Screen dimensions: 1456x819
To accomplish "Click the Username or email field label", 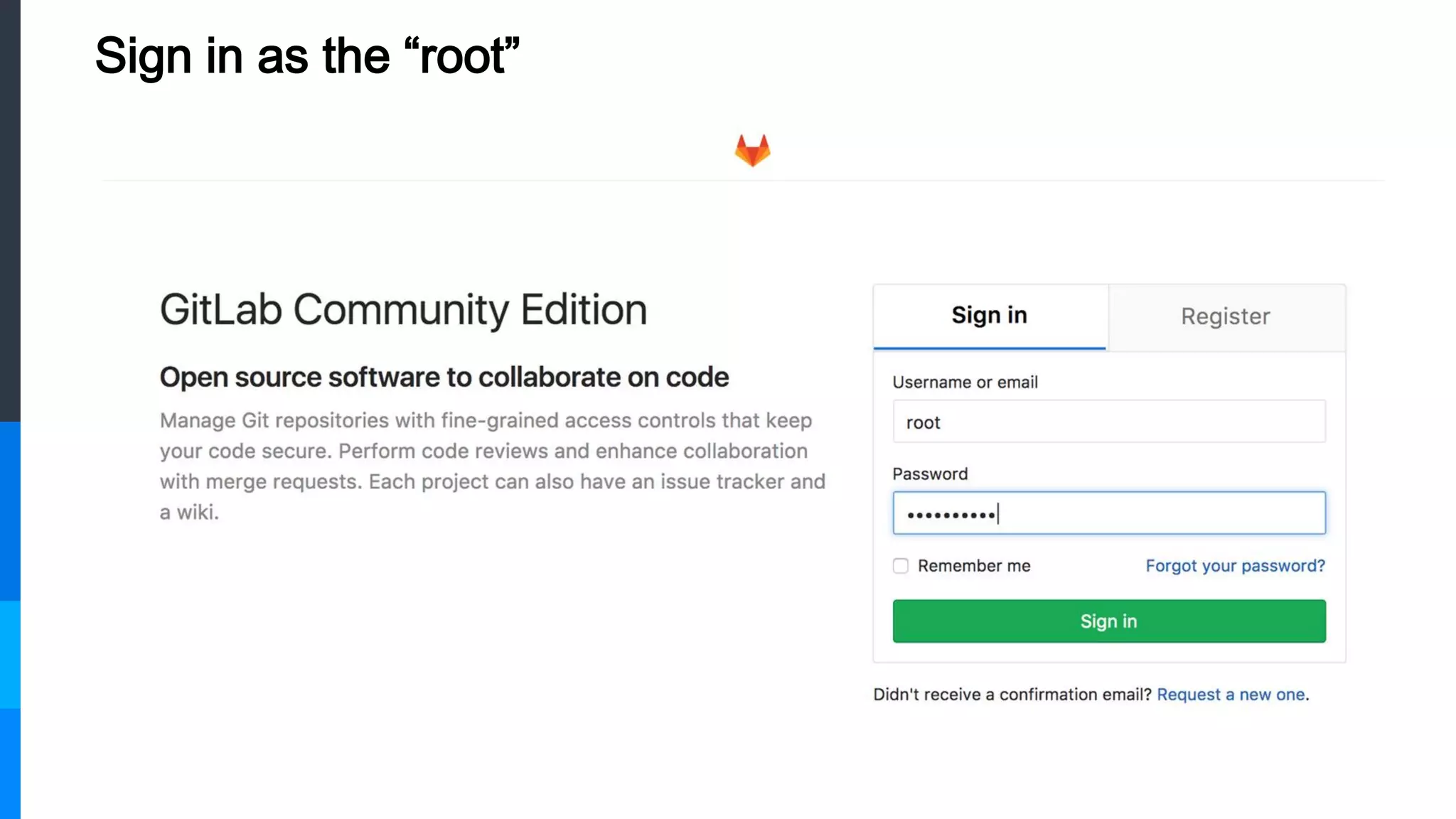I will tap(965, 382).
